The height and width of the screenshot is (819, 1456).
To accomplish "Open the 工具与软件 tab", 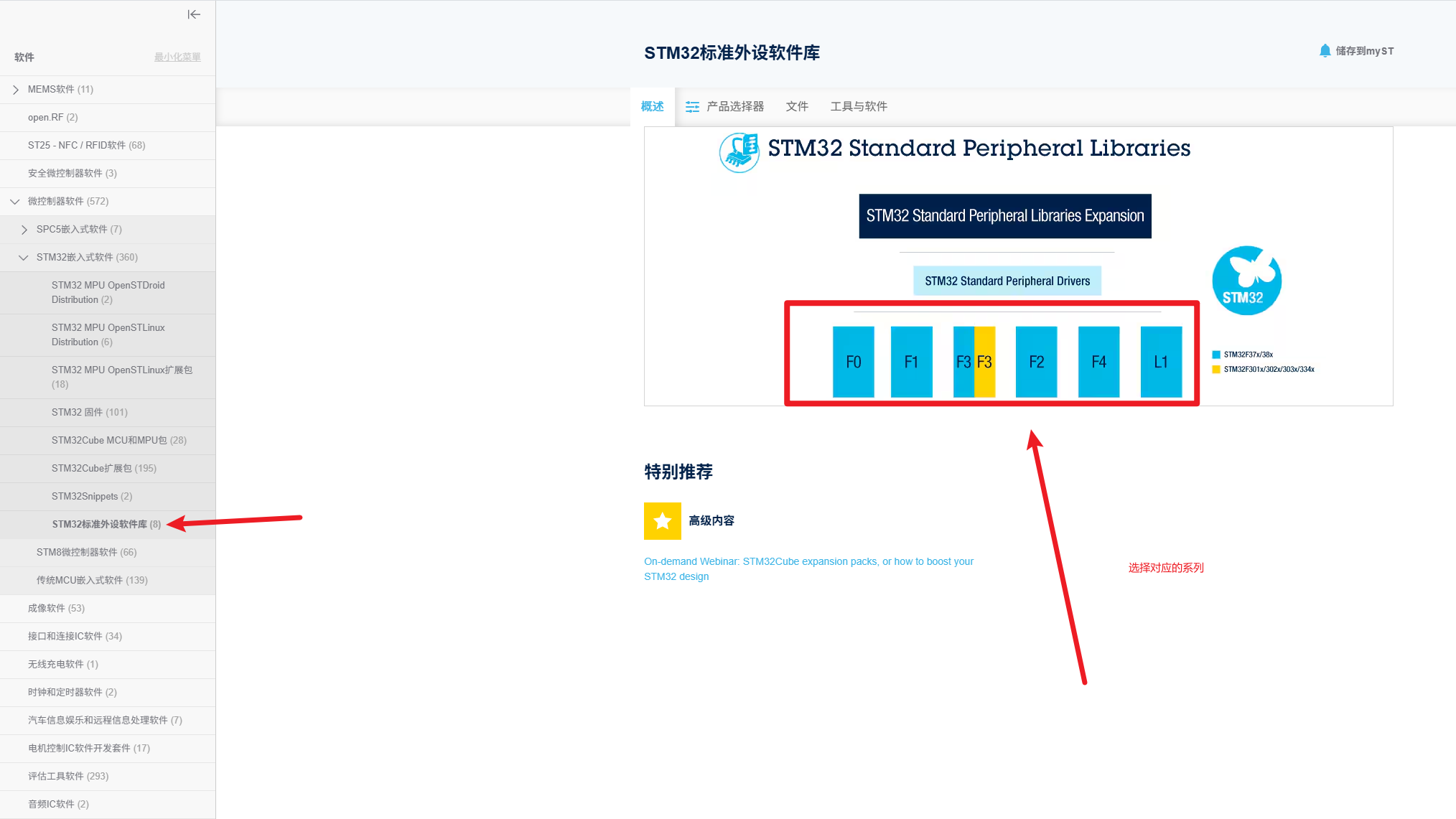I will tap(859, 107).
